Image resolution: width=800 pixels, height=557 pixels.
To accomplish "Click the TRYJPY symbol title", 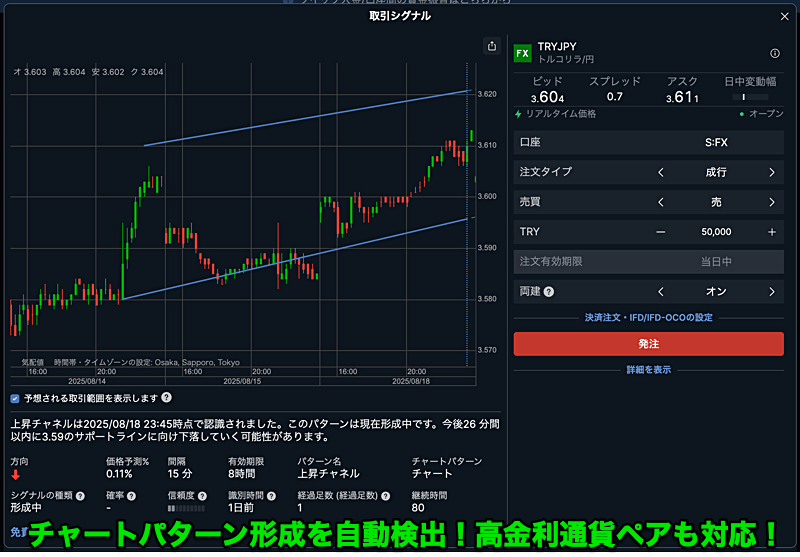I will [x=557, y=46].
